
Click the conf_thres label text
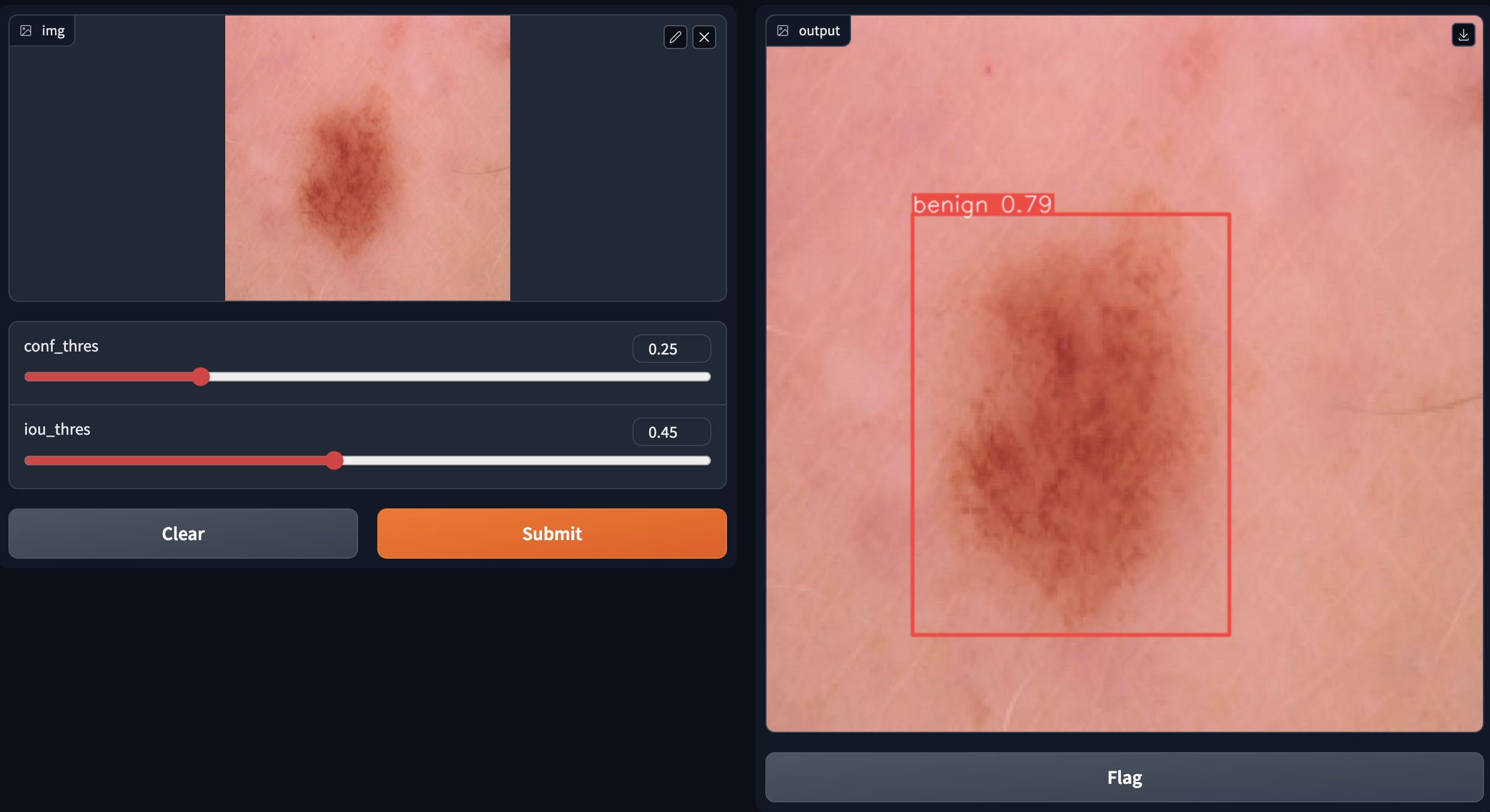[61, 346]
